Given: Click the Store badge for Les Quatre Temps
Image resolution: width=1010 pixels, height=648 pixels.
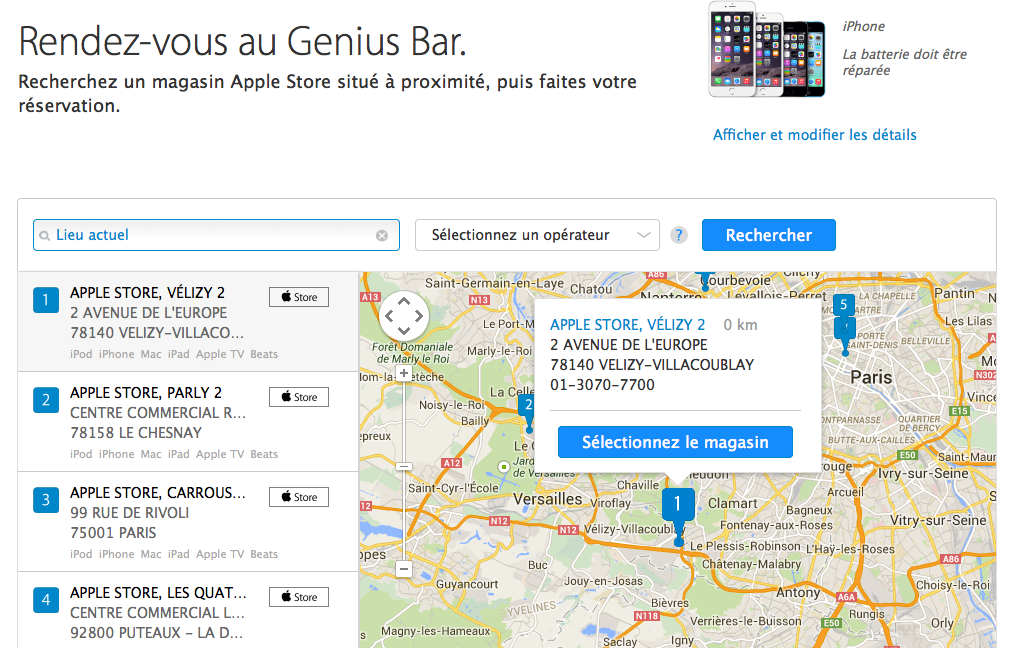Looking at the screenshot, I should pyautogui.click(x=299, y=596).
